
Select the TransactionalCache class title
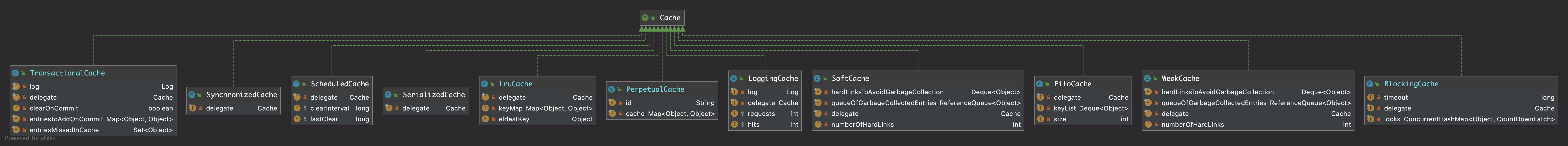[67, 73]
